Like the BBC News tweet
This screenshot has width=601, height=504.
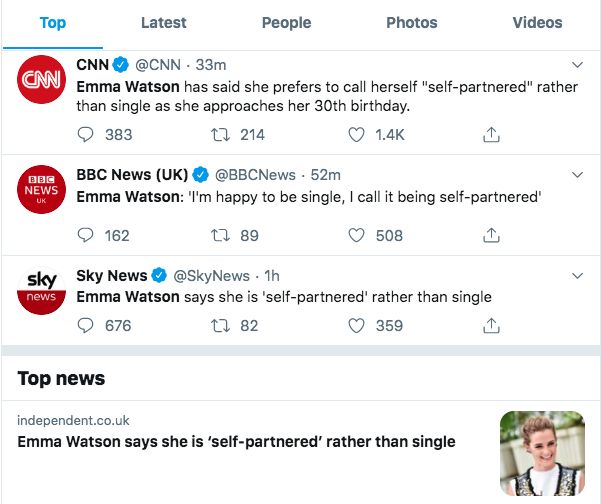pyautogui.click(x=357, y=235)
